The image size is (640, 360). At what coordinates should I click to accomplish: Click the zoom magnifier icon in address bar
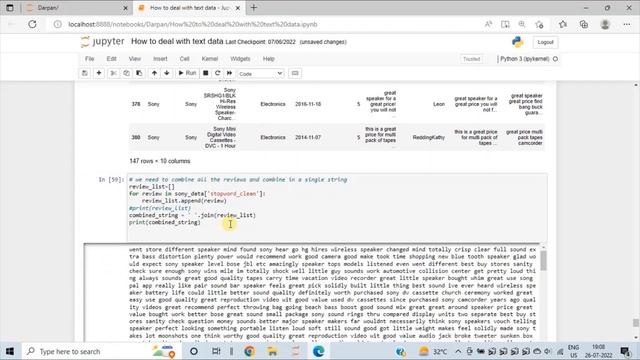522,24
